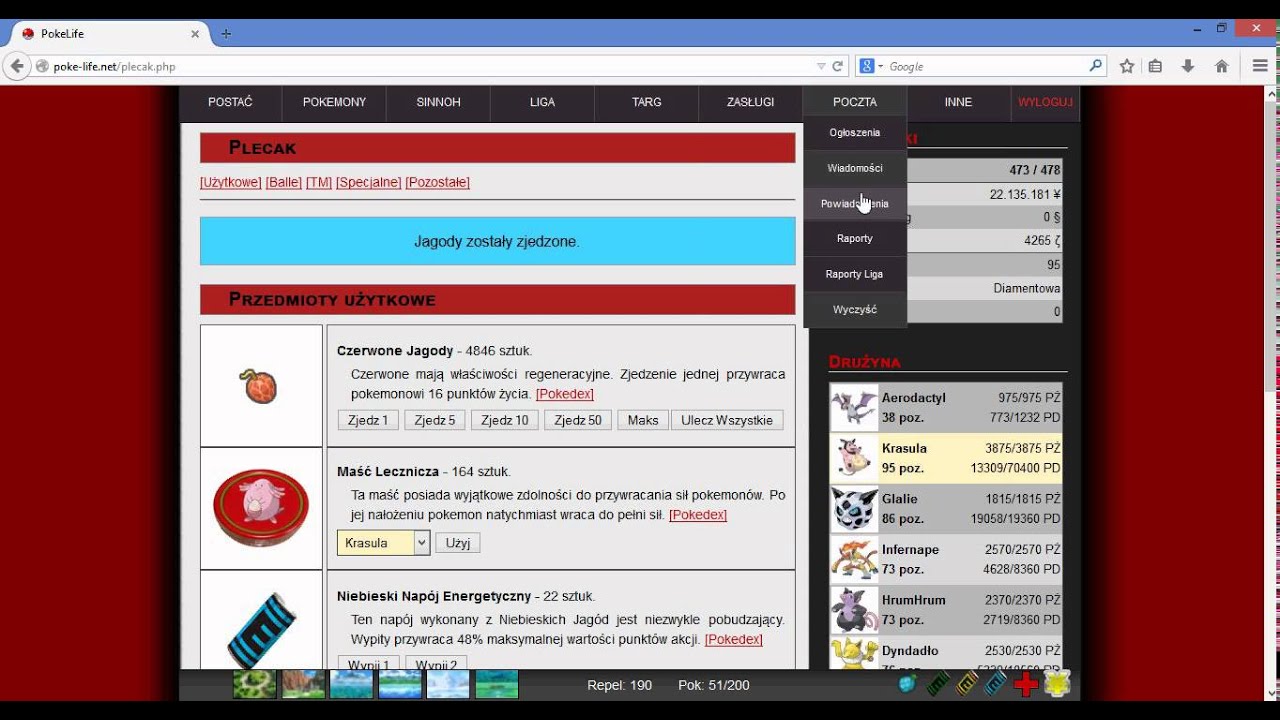Open a new browser tab
1280x720 pixels.
[226, 33]
